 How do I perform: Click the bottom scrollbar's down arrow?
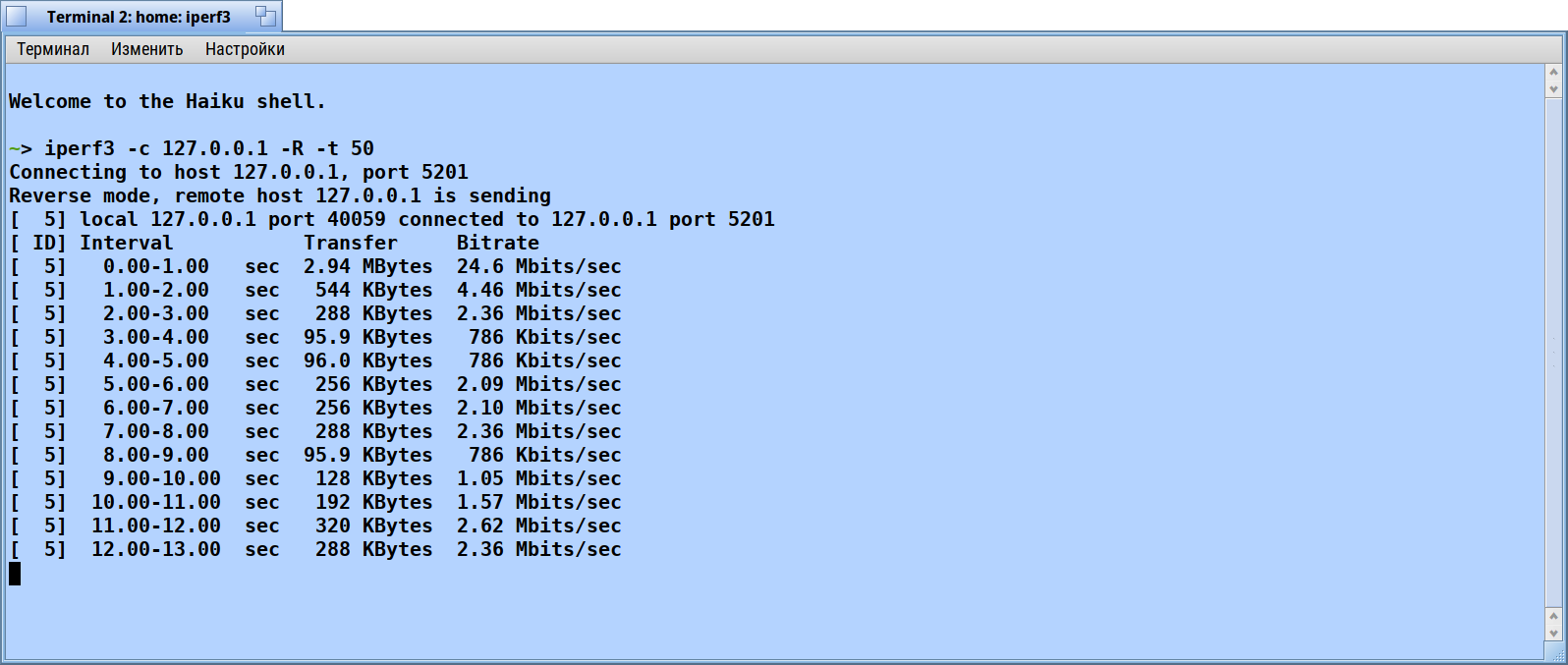click(x=1553, y=634)
